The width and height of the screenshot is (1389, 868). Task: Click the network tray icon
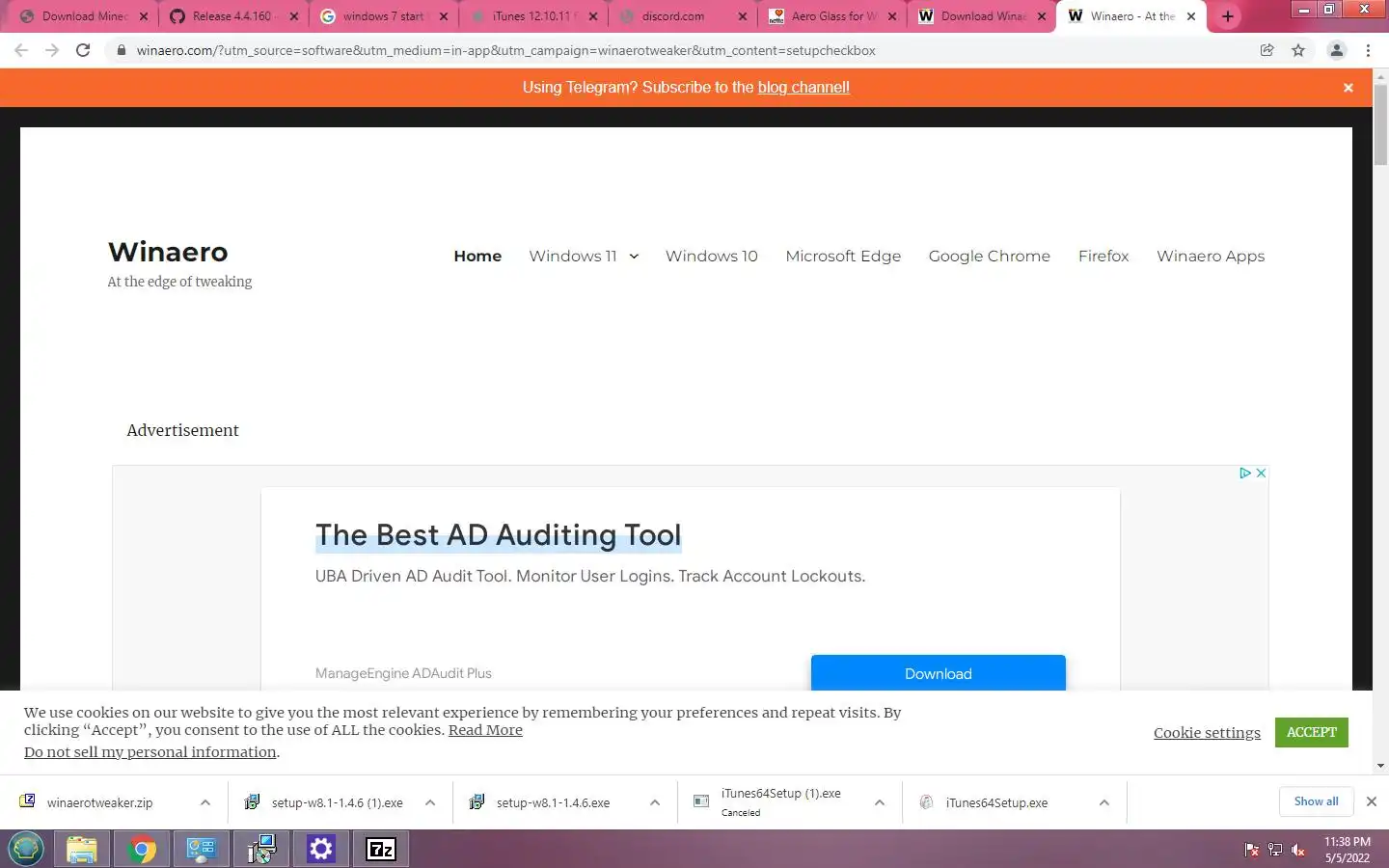coord(1275,850)
